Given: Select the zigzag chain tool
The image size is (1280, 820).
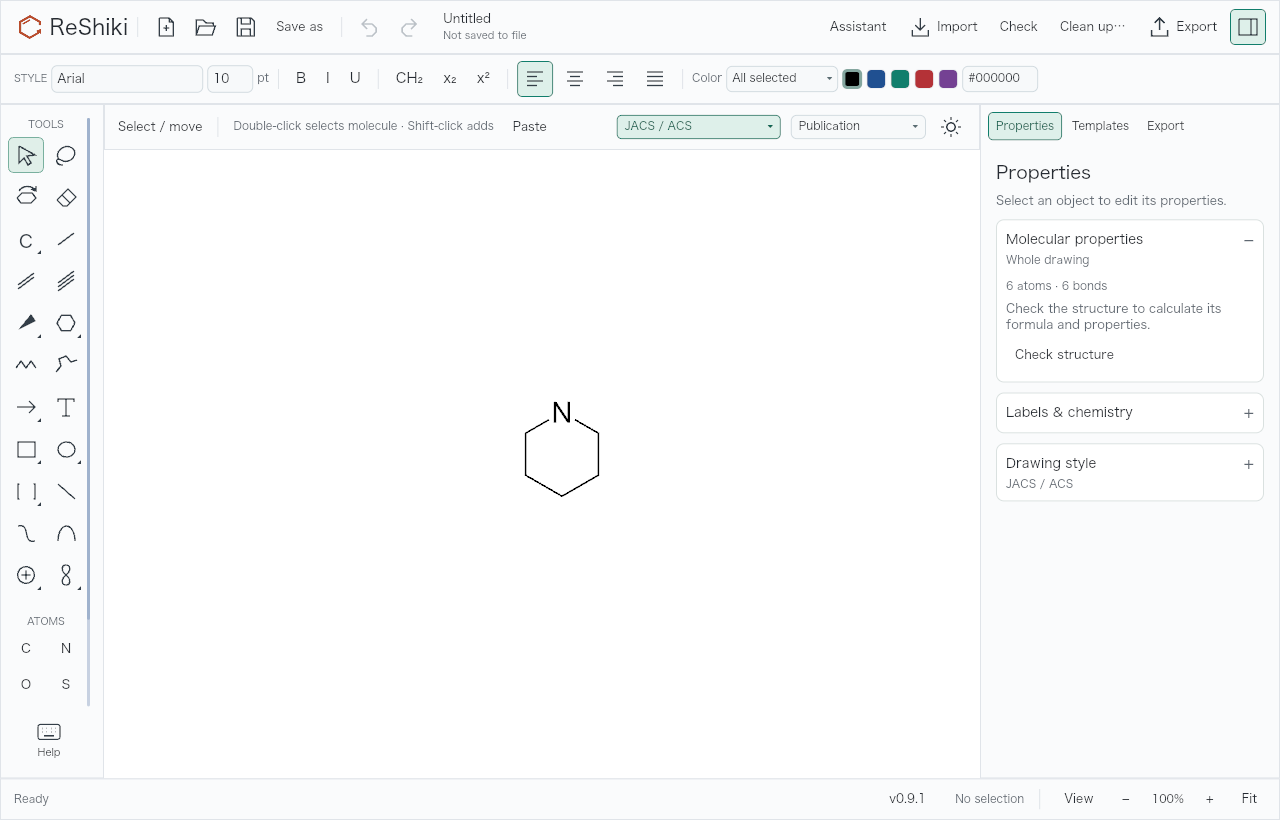Looking at the screenshot, I should pos(26,365).
